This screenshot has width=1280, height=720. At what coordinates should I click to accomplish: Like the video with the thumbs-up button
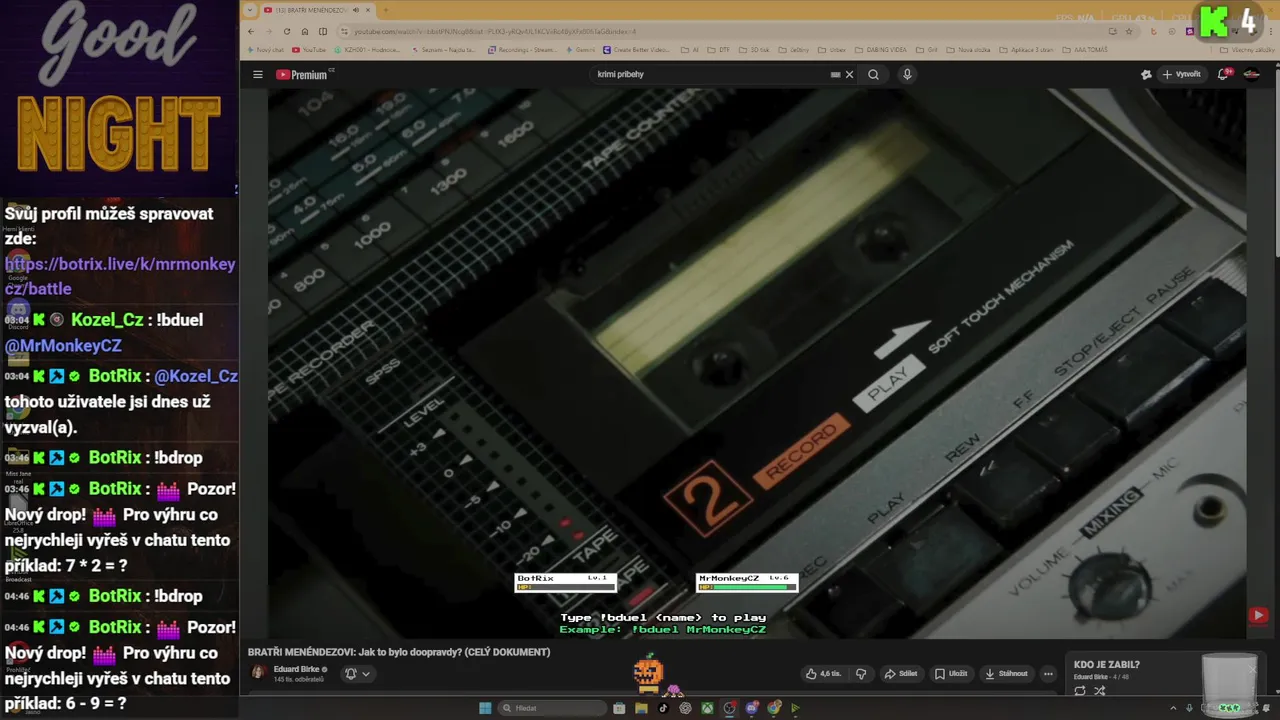click(x=823, y=674)
